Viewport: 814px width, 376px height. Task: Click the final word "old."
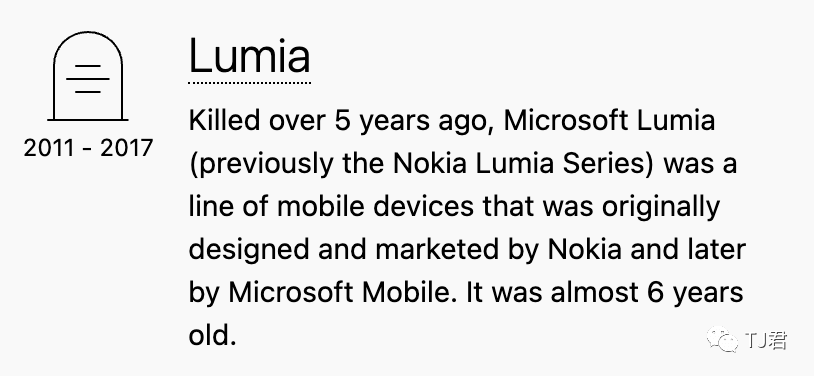point(213,336)
